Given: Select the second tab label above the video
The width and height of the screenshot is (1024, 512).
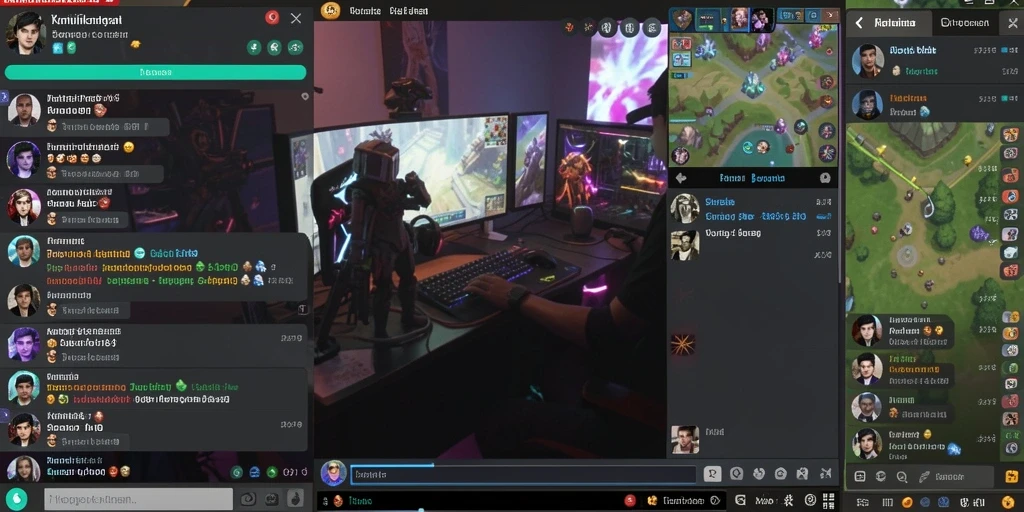Looking at the screenshot, I should [x=409, y=11].
